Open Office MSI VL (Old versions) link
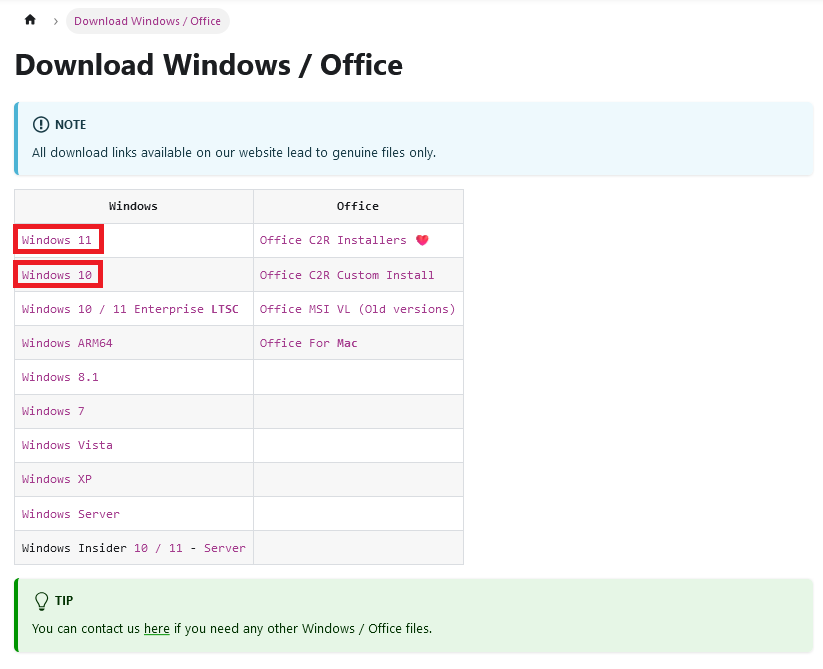 [x=357, y=309]
